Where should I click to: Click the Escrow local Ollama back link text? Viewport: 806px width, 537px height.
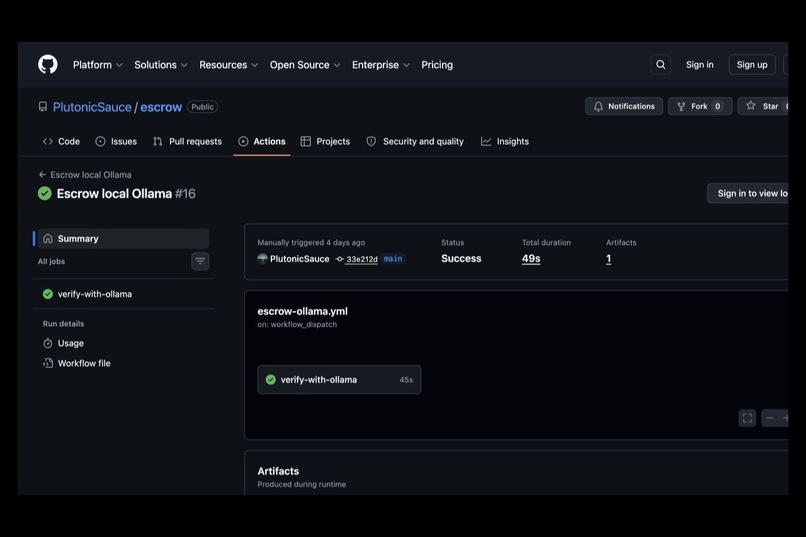click(x=90, y=175)
